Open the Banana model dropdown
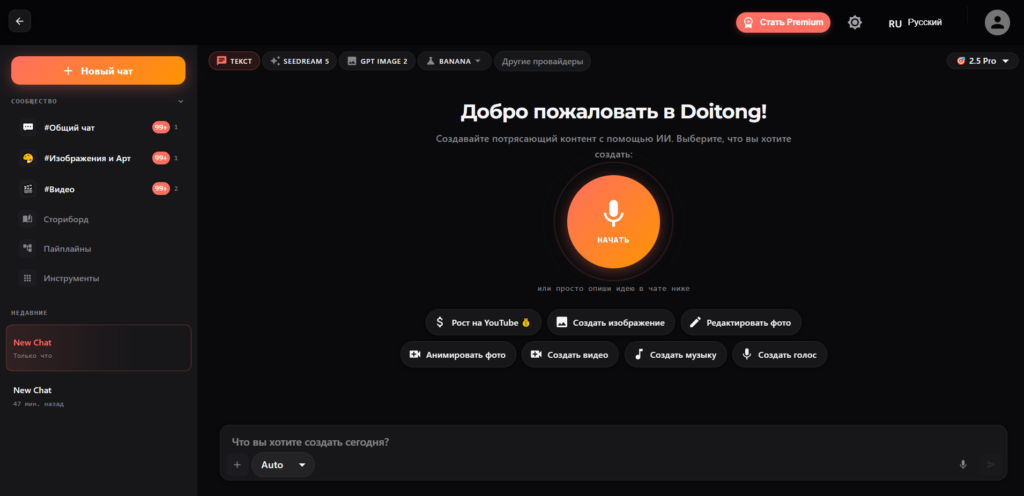 tap(455, 61)
